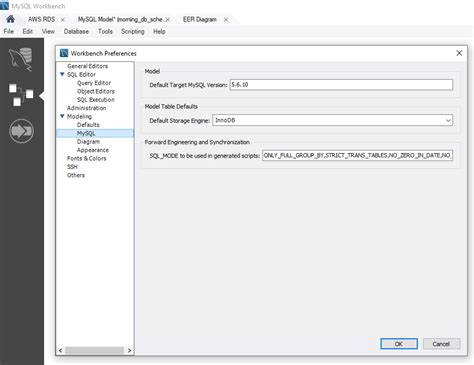Select Administration preferences page

[86, 108]
